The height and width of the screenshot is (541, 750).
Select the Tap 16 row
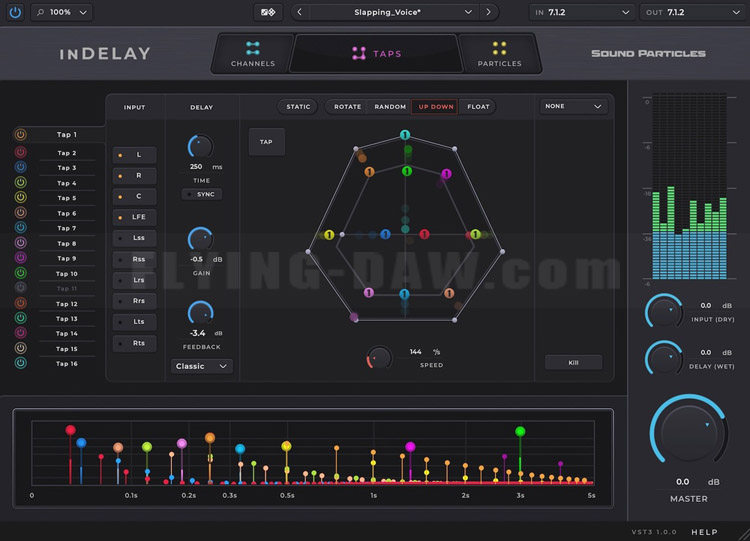(66, 364)
